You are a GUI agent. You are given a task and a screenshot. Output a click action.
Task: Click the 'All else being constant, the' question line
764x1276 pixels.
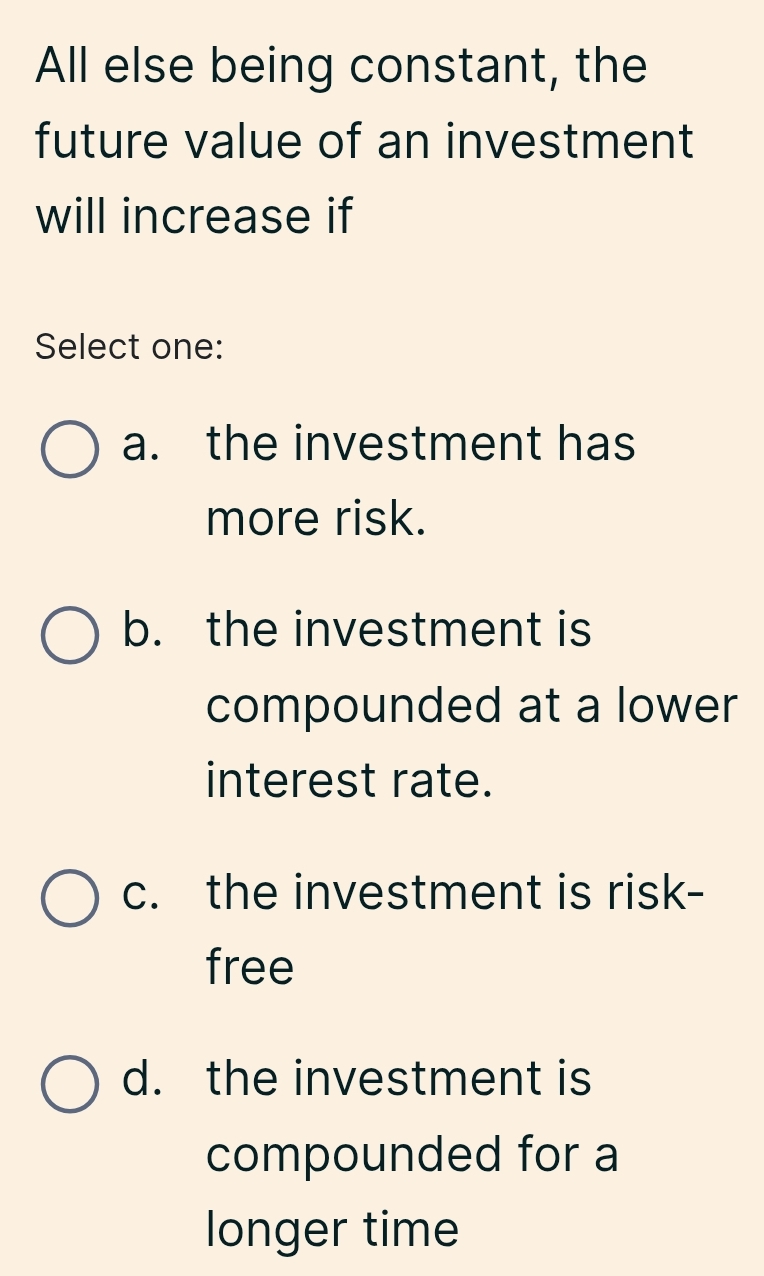click(x=342, y=66)
